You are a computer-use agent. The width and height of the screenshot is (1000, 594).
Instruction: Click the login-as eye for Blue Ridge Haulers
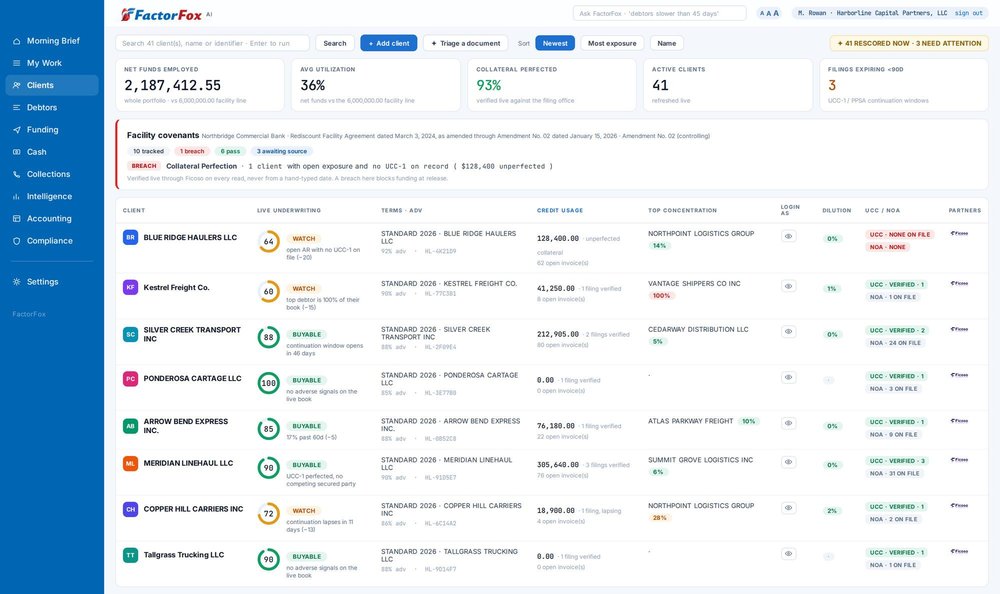click(788, 236)
